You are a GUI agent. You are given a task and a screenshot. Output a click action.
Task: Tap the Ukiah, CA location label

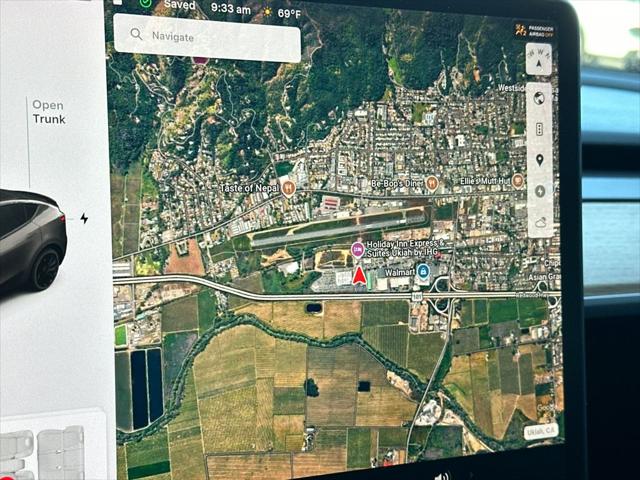tap(541, 431)
